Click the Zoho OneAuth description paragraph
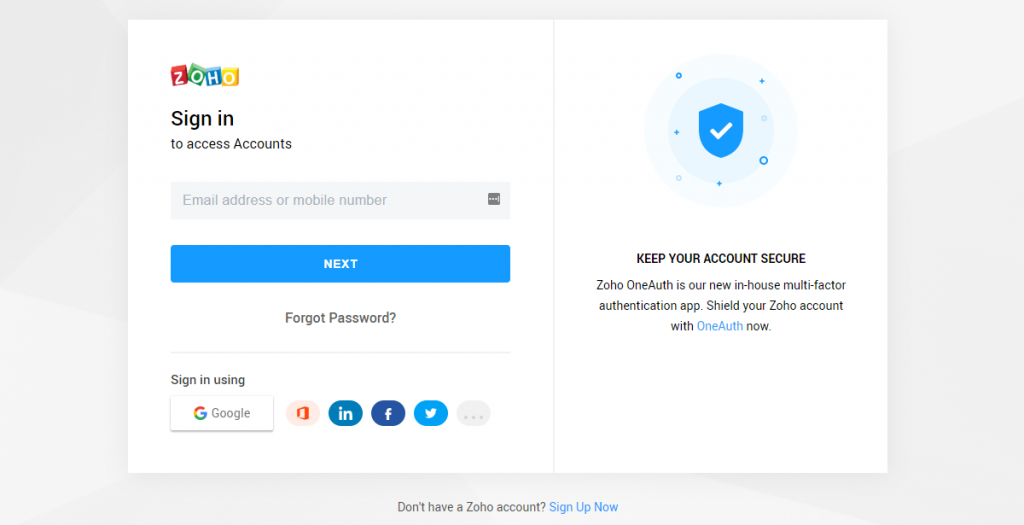Screen dimensions: 1024x525 (x=721, y=306)
